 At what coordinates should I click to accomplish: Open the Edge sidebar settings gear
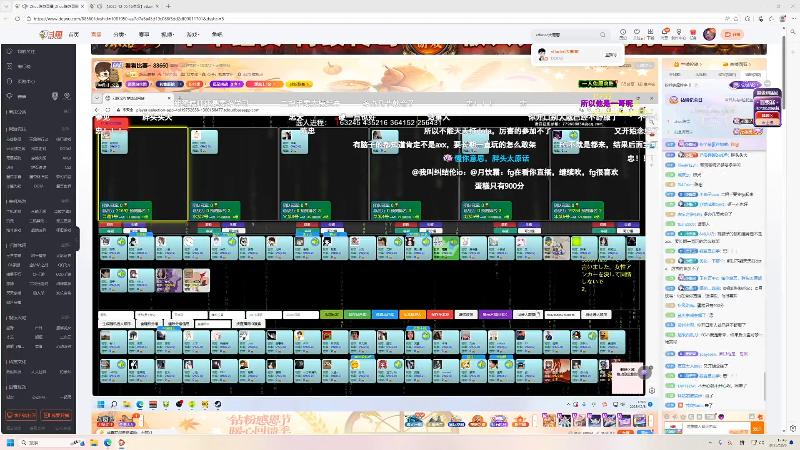pos(793,429)
